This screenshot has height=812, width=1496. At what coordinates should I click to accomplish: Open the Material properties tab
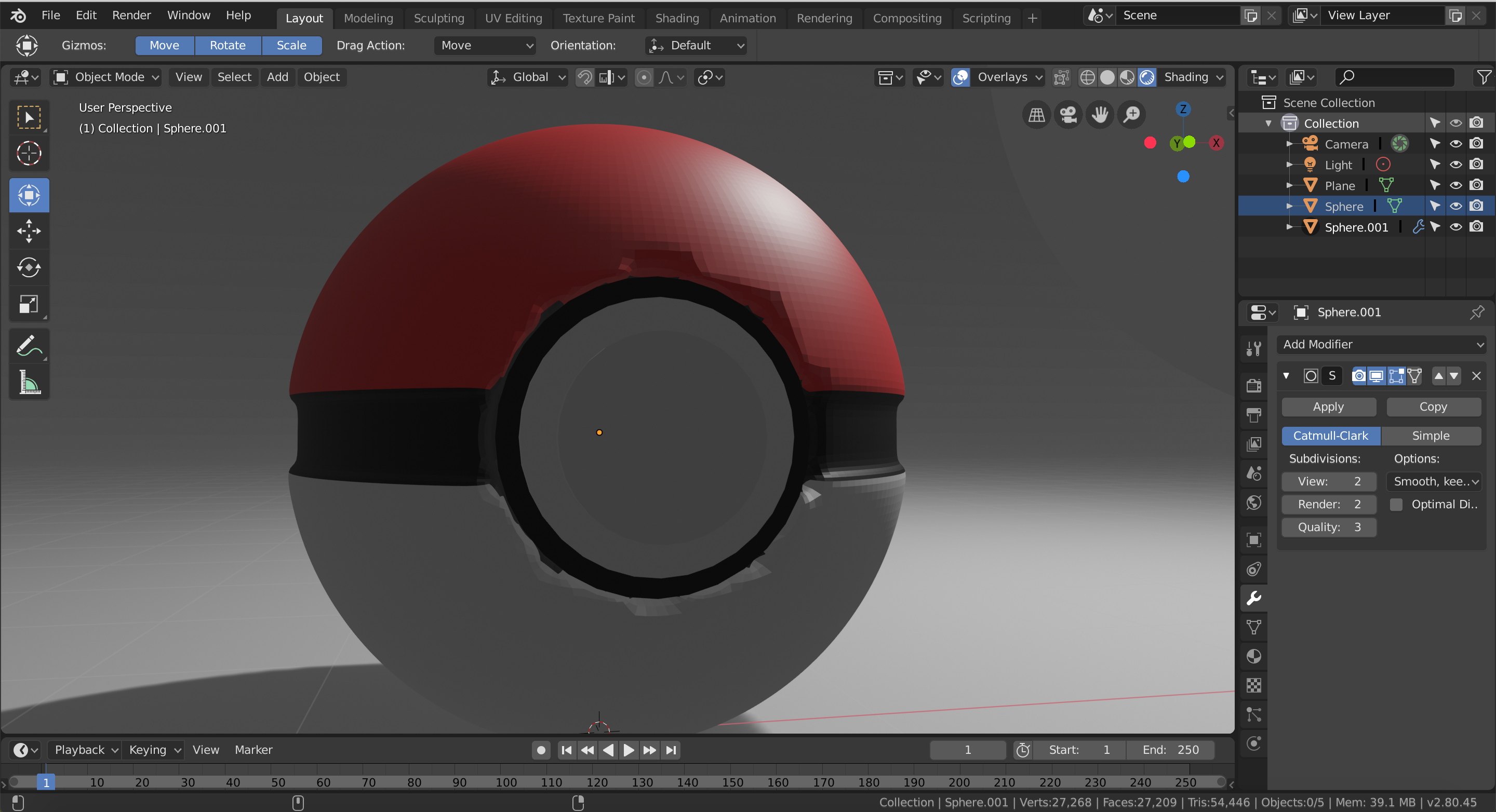click(1254, 656)
